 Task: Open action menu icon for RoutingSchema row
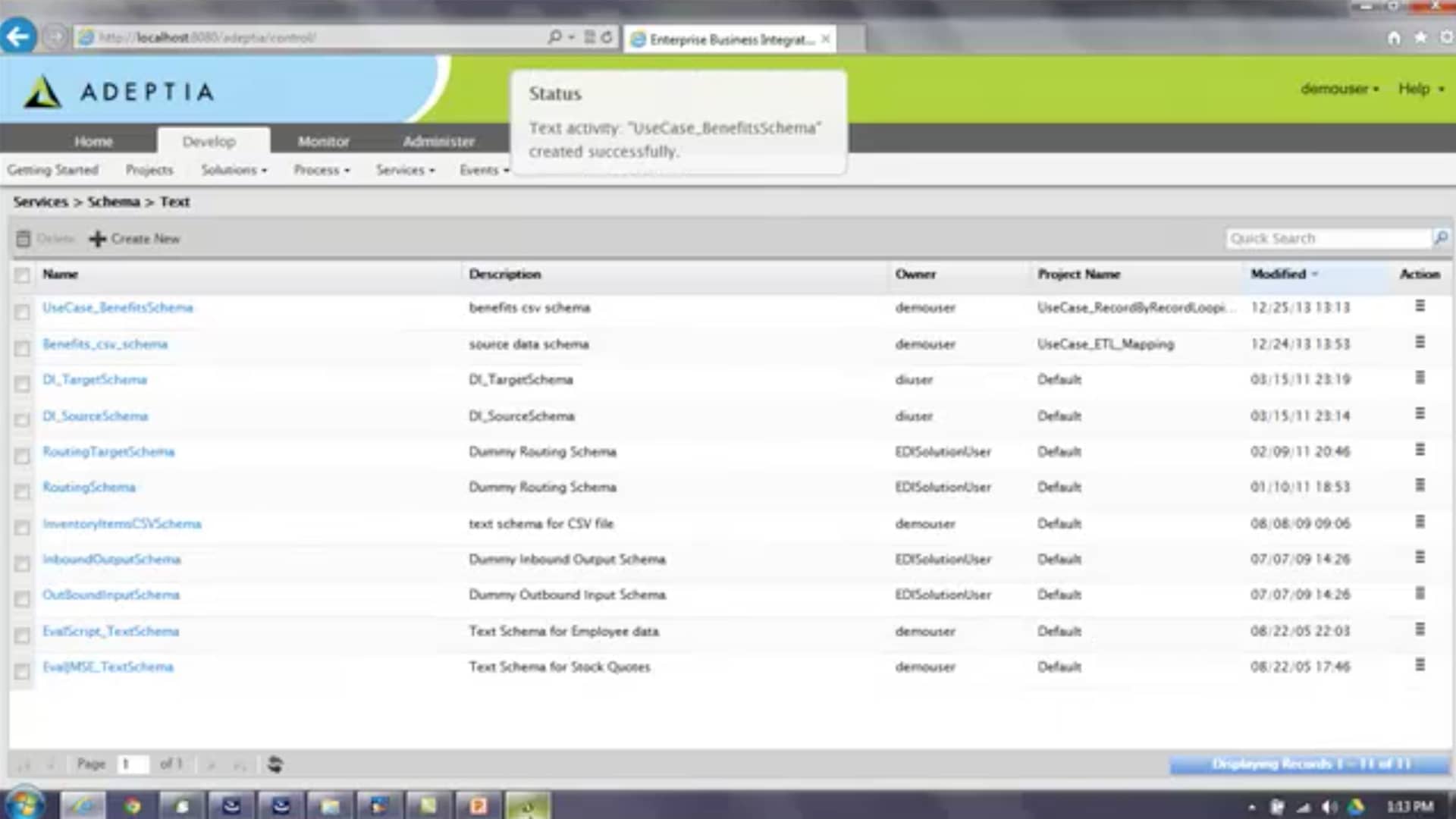point(1420,485)
